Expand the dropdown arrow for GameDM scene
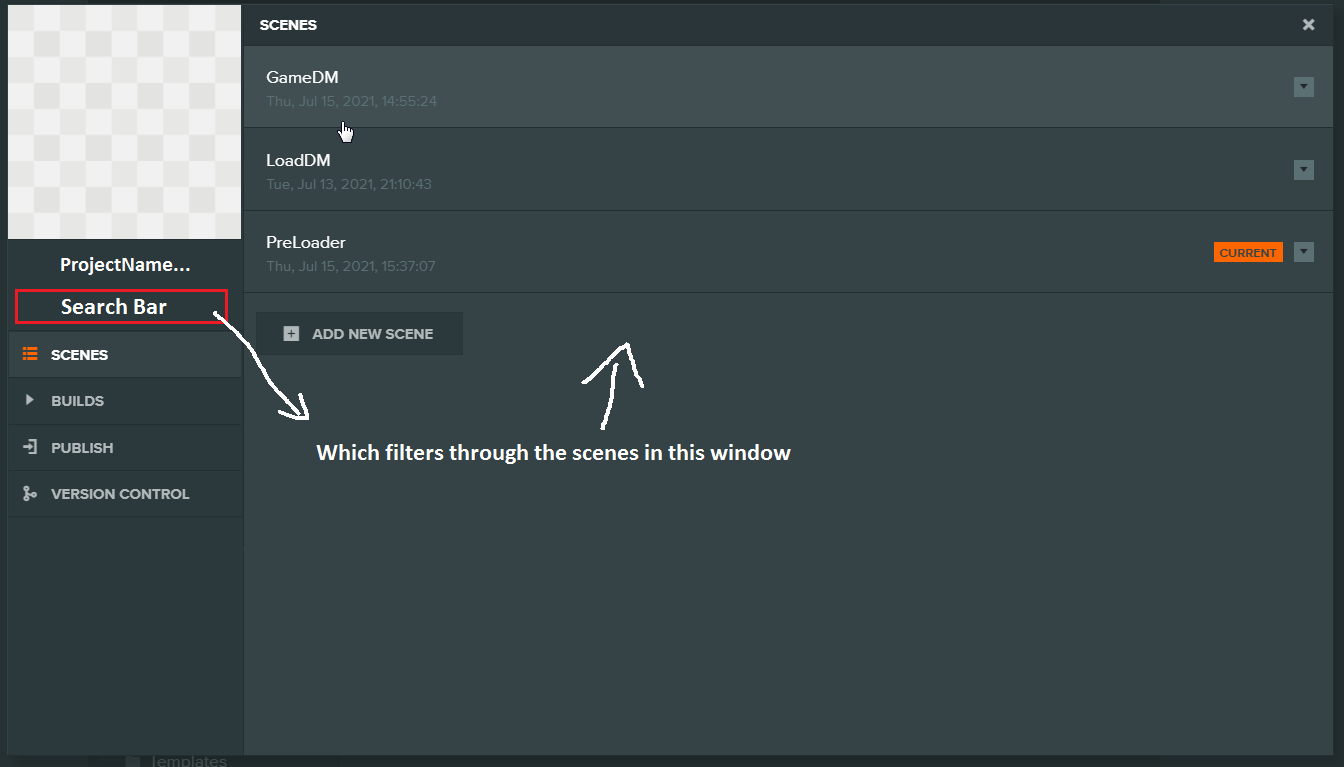Image resolution: width=1344 pixels, height=767 pixels. [x=1304, y=87]
